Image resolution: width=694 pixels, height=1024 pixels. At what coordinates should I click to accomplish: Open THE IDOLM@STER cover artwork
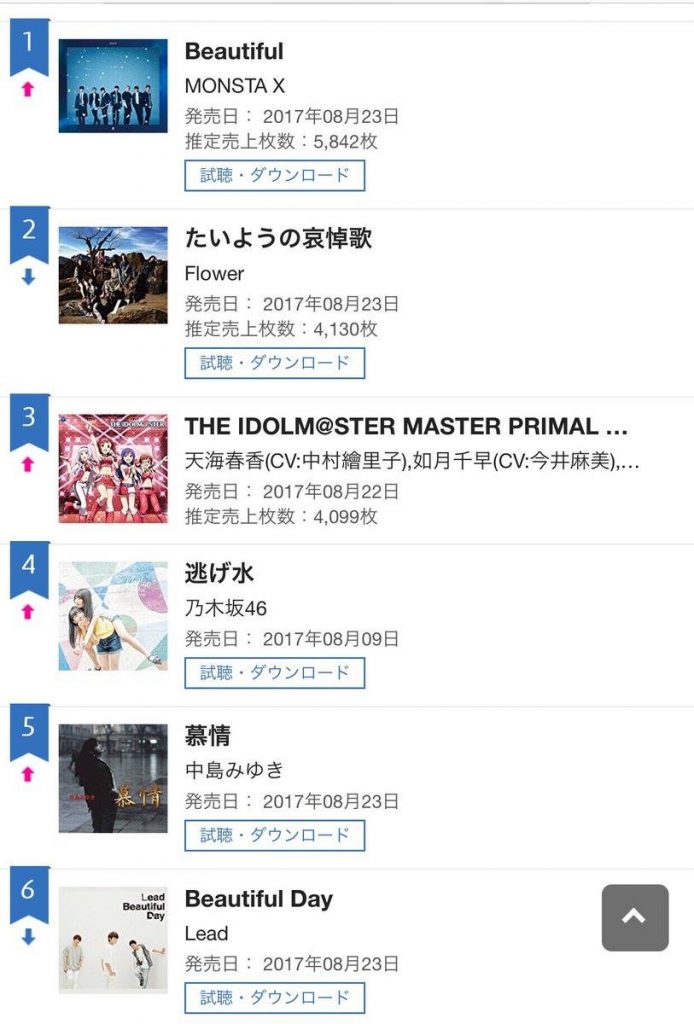pyautogui.click(x=113, y=468)
